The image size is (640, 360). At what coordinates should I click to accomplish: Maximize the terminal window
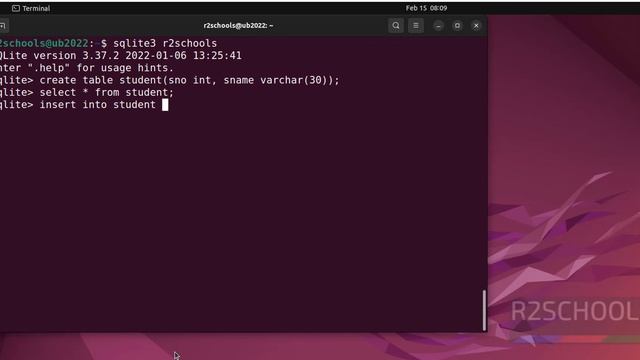point(457,26)
